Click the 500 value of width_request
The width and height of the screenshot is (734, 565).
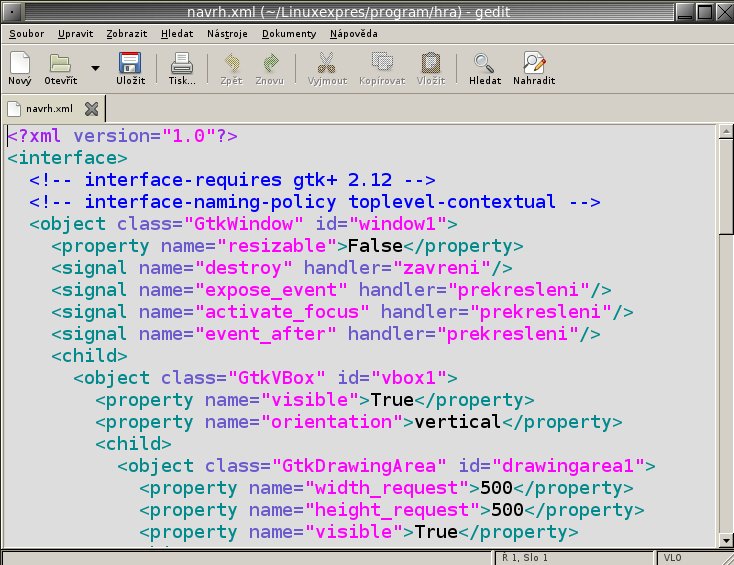(x=496, y=488)
